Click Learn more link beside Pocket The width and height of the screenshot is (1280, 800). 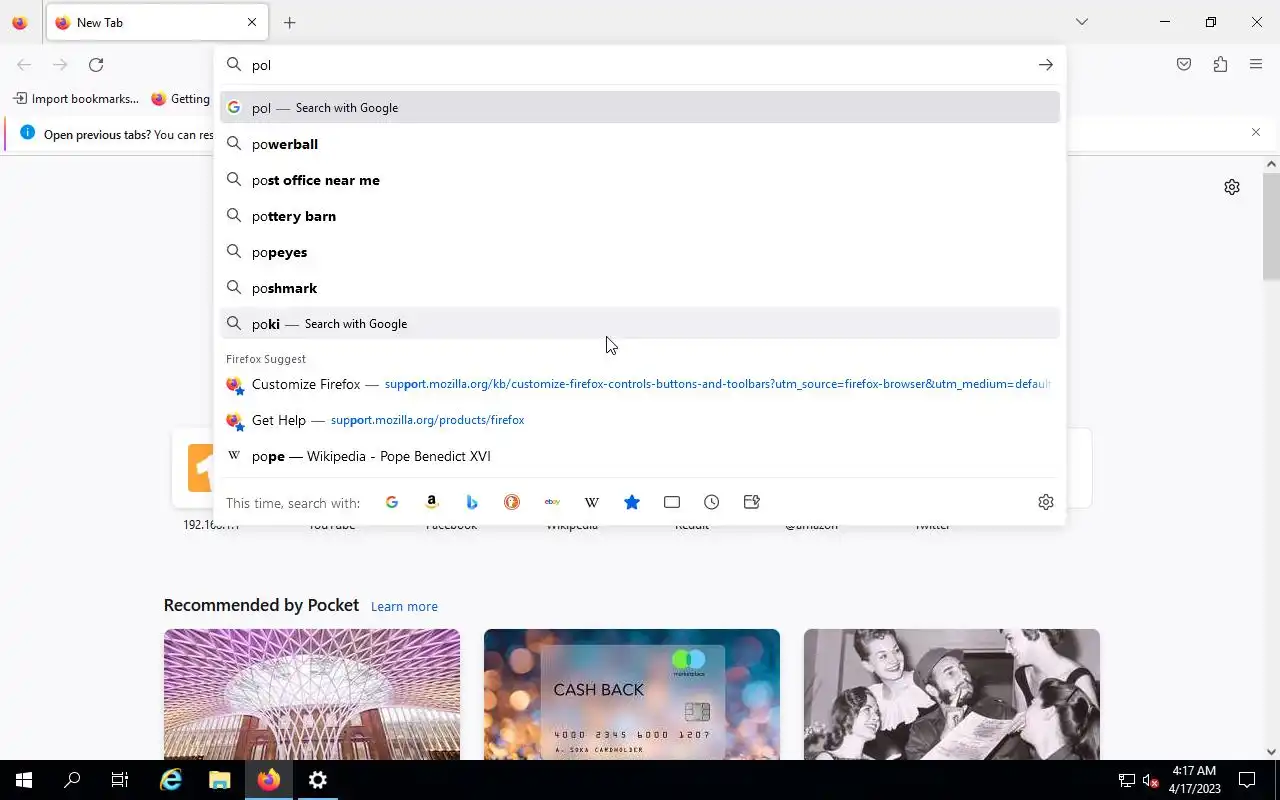point(404,606)
